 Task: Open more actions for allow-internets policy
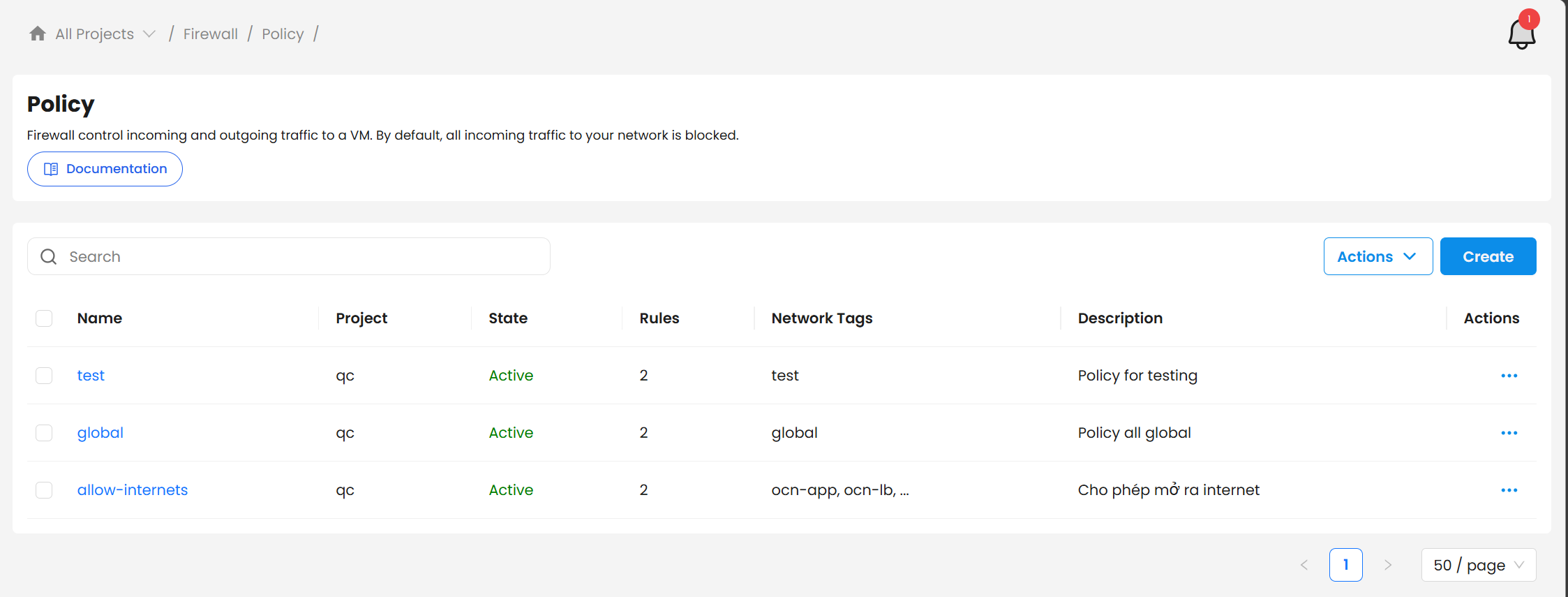point(1509,490)
